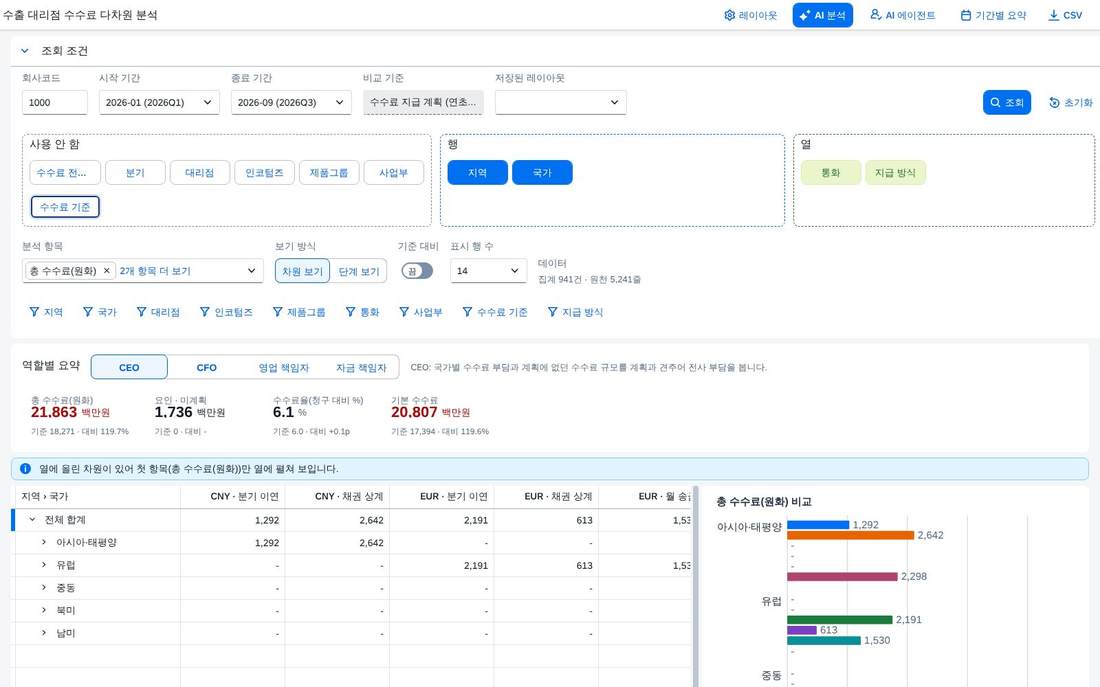Open the 레이아웃 settings gear icon
The height and width of the screenshot is (687, 1100).
pos(730,15)
